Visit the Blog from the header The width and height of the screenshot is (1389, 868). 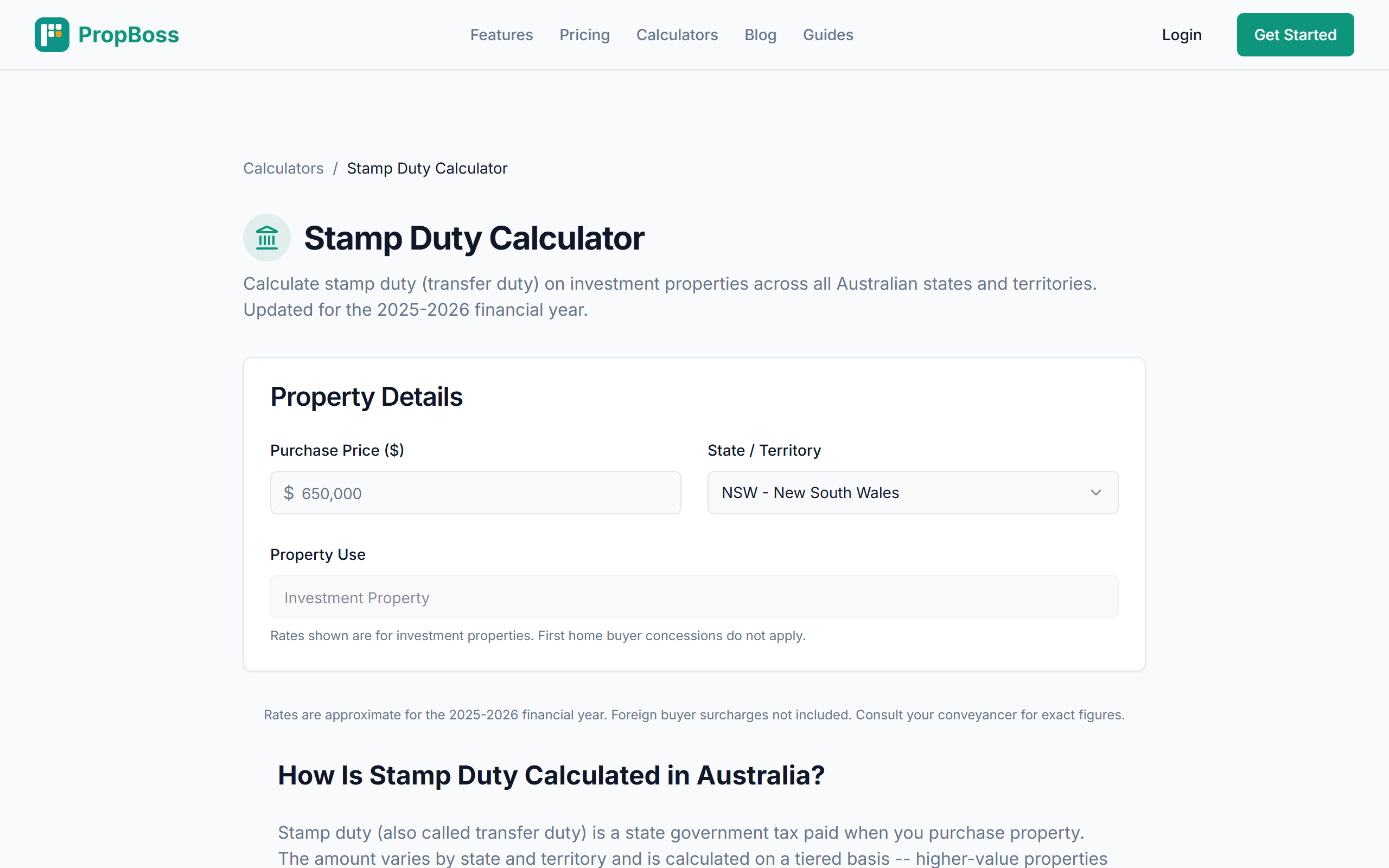pos(760,34)
